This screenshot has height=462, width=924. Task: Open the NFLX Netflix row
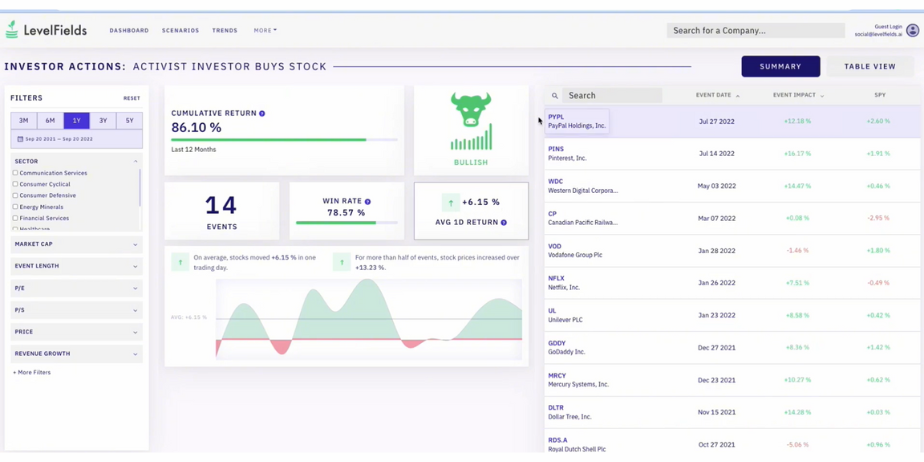click(732, 283)
